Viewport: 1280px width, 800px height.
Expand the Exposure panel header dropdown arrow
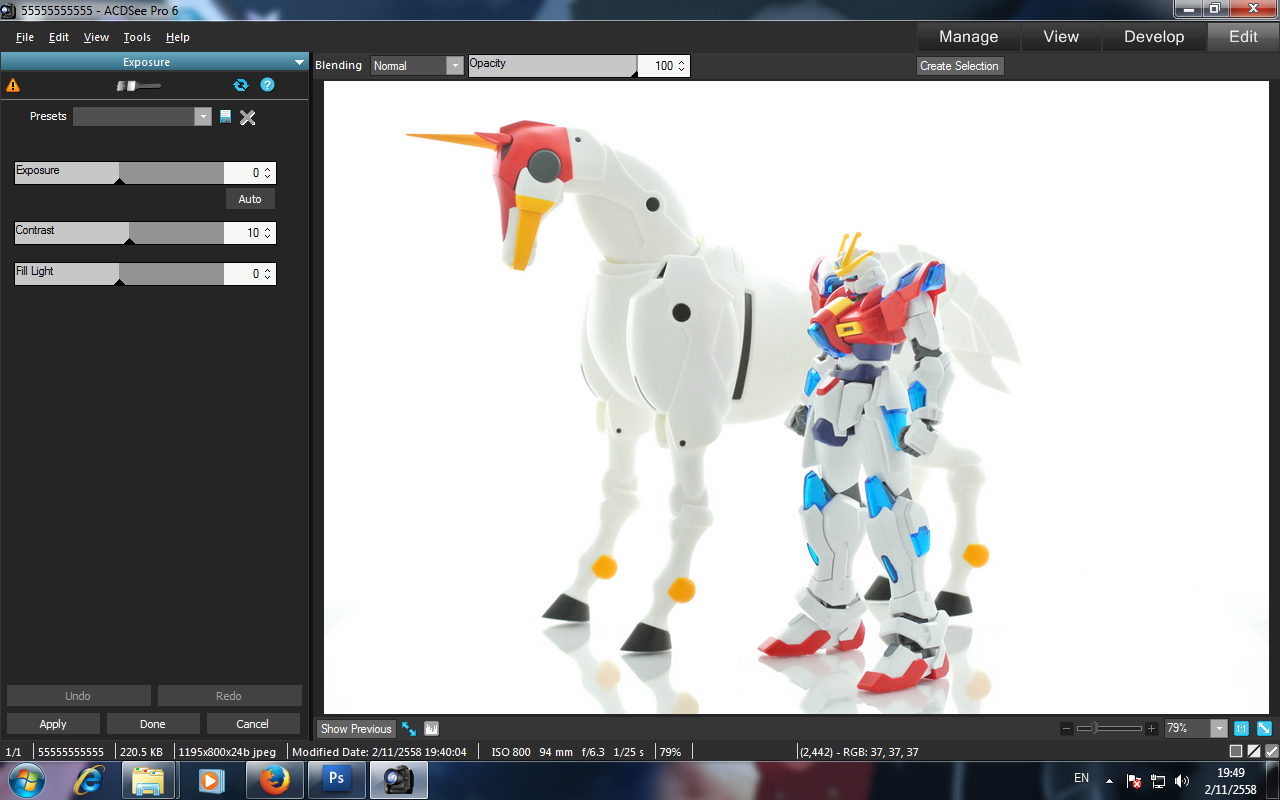click(300, 62)
